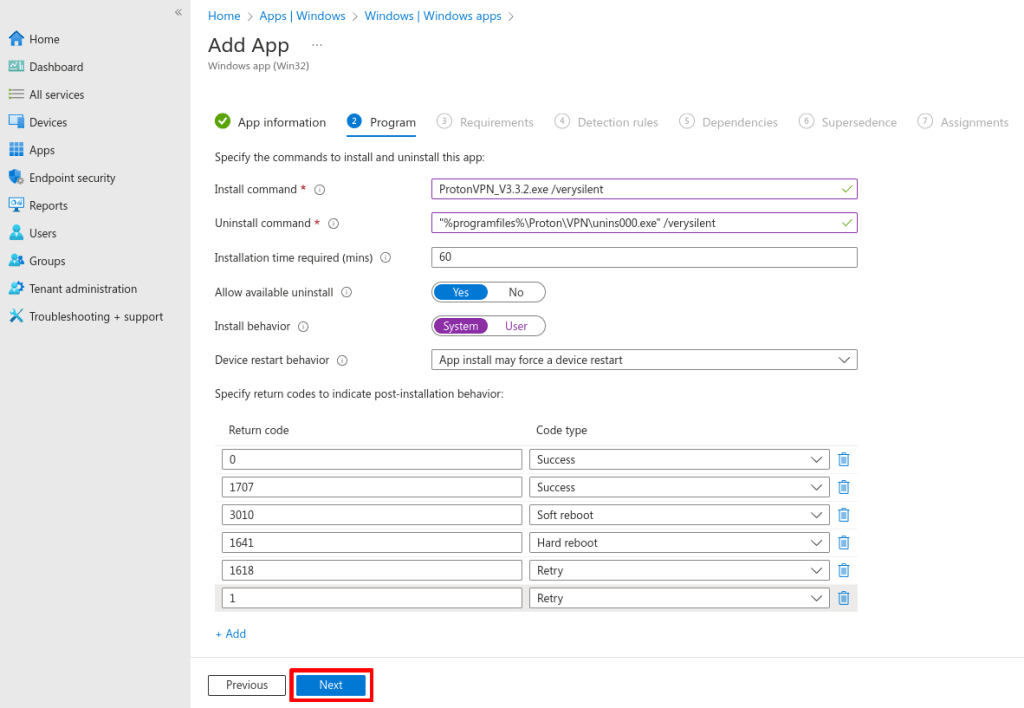The width and height of the screenshot is (1024, 708).
Task: Open code type dropdown for code 1
Action: click(679, 598)
